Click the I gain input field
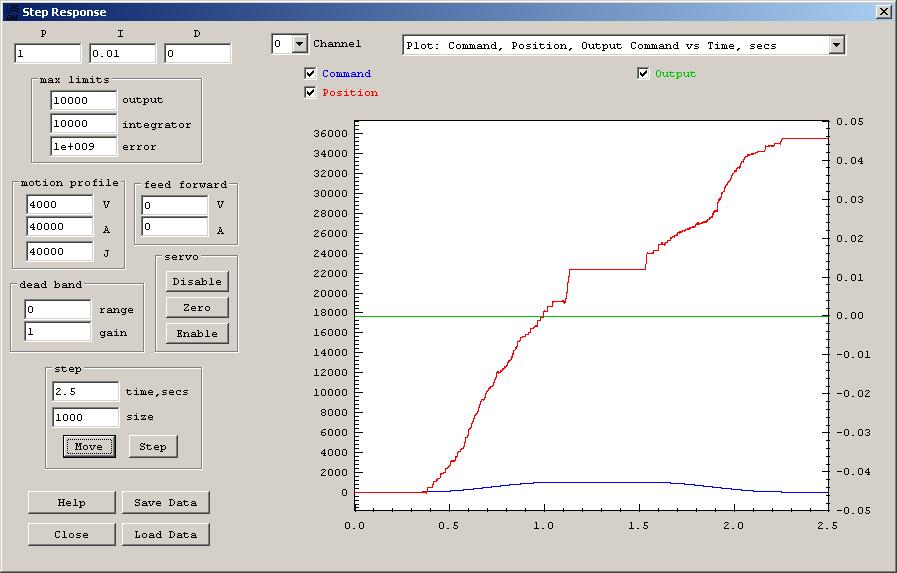 click(x=122, y=53)
